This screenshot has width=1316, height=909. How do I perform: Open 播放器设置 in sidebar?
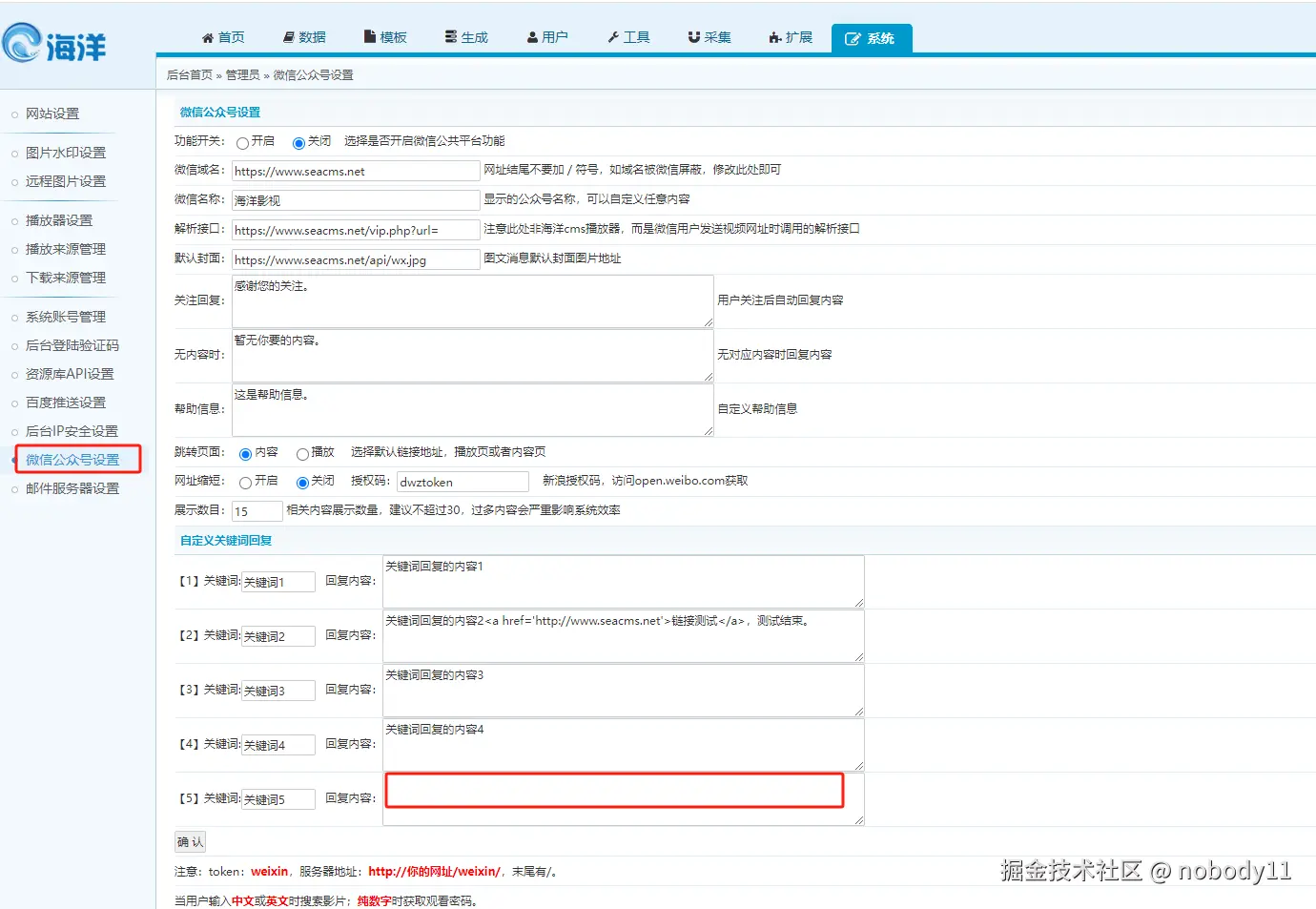coord(59,220)
